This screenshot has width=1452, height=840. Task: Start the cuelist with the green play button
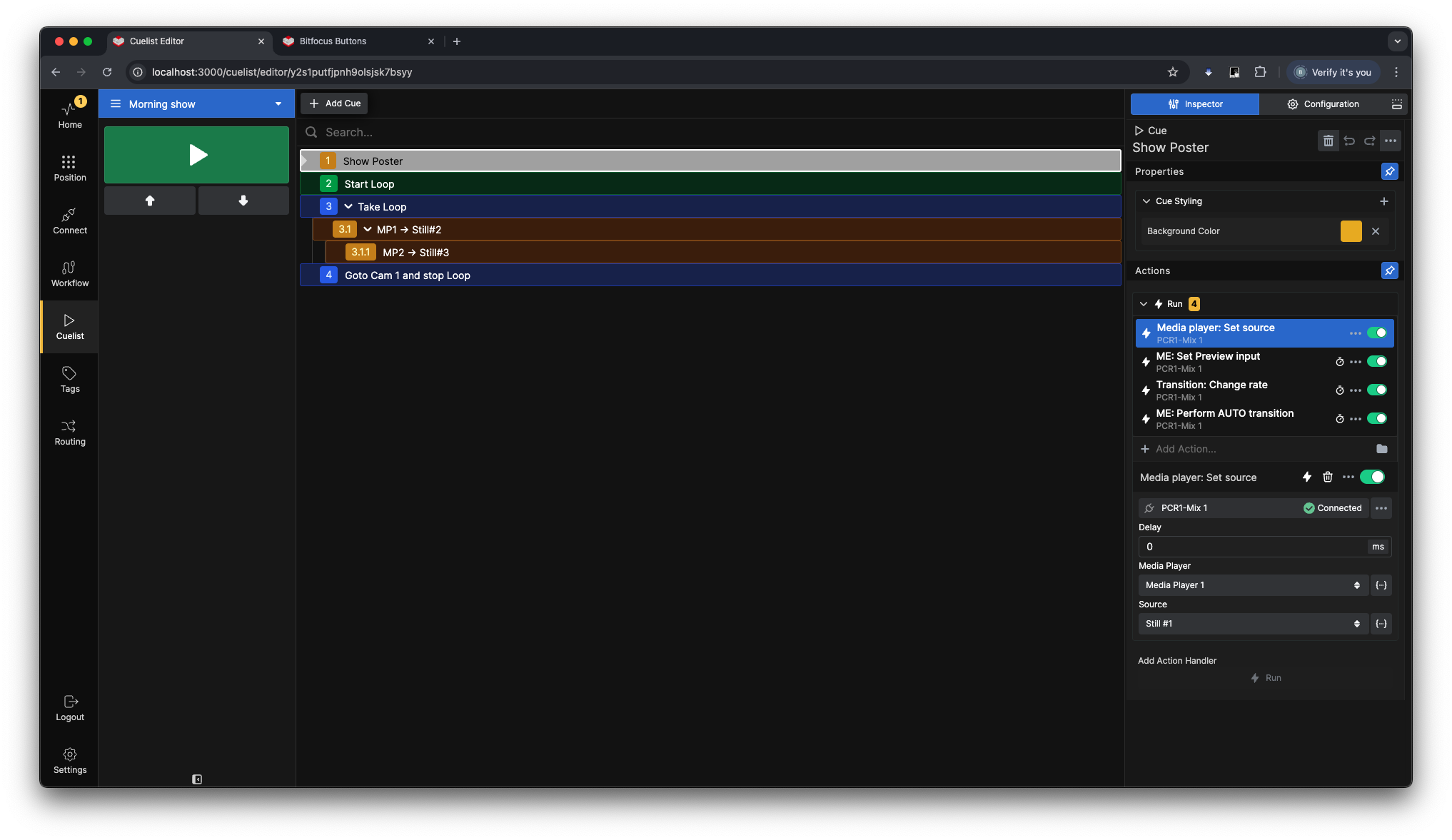pyautogui.click(x=196, y=155)
